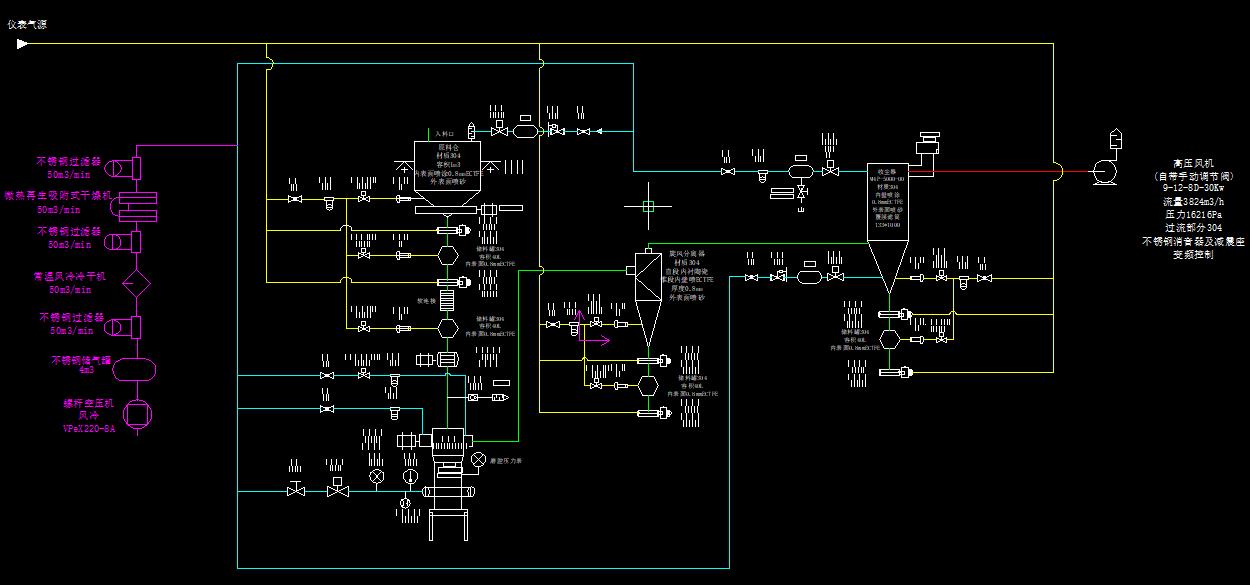Click the crosshair cursor pickbox

point(648,207)
